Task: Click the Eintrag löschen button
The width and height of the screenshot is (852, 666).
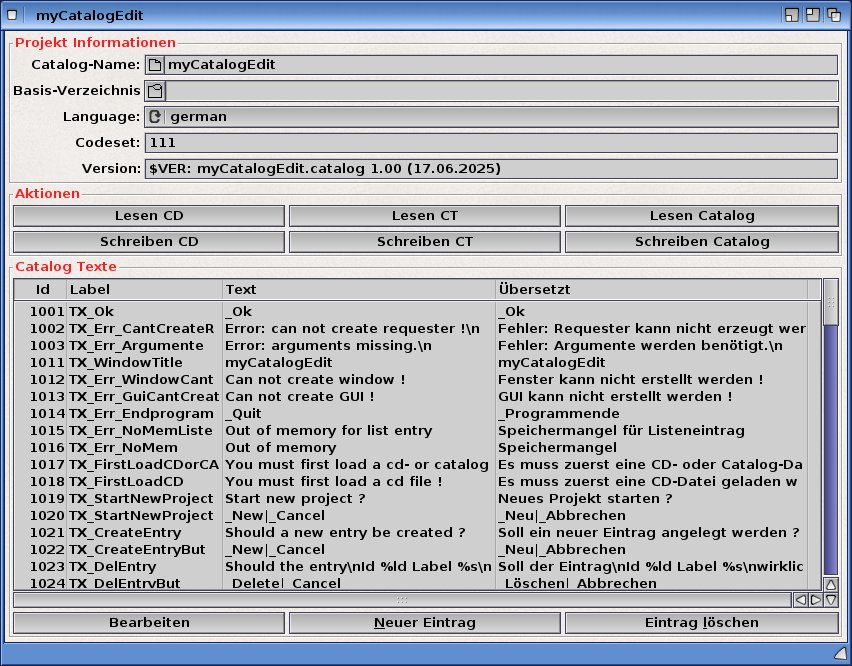Action: [701, 623]
